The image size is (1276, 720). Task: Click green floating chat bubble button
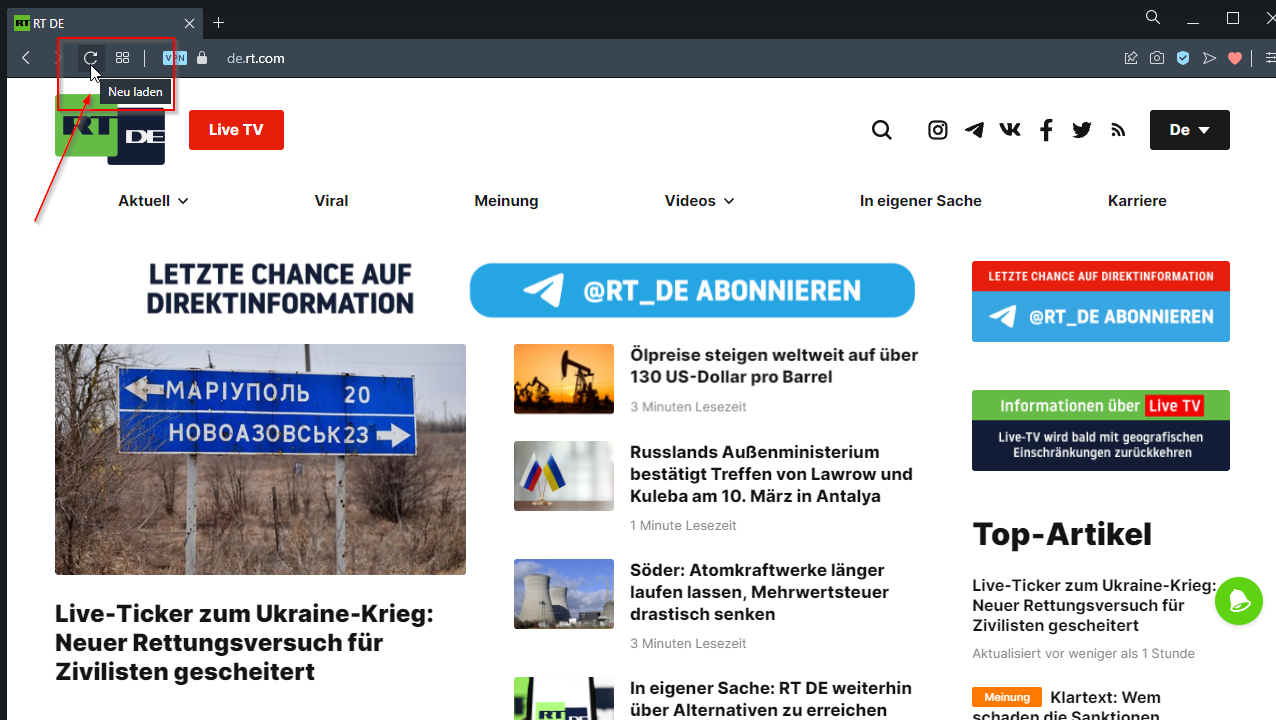coord(1240,601)
